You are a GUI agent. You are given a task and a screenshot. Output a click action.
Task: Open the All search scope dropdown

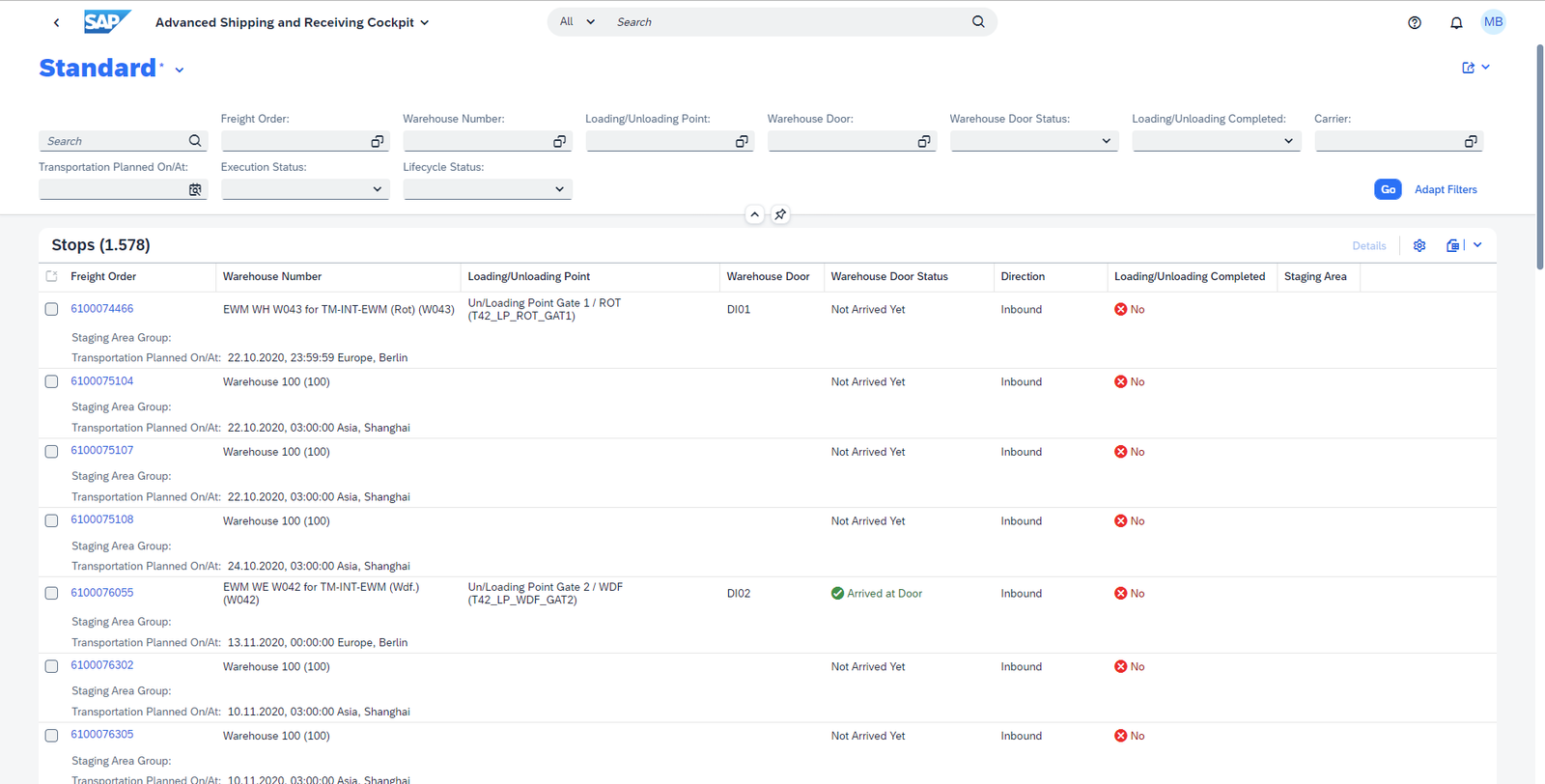coord(577,21)
